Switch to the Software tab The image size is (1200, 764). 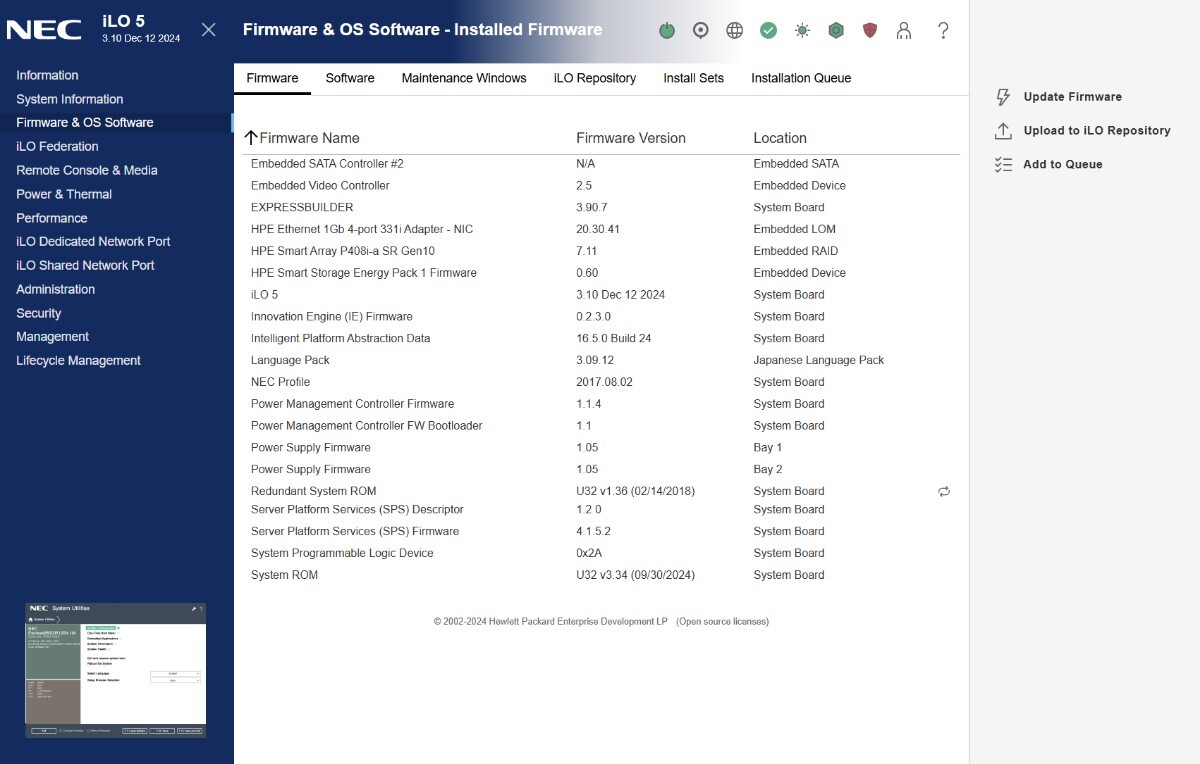(x=350, y=78)
